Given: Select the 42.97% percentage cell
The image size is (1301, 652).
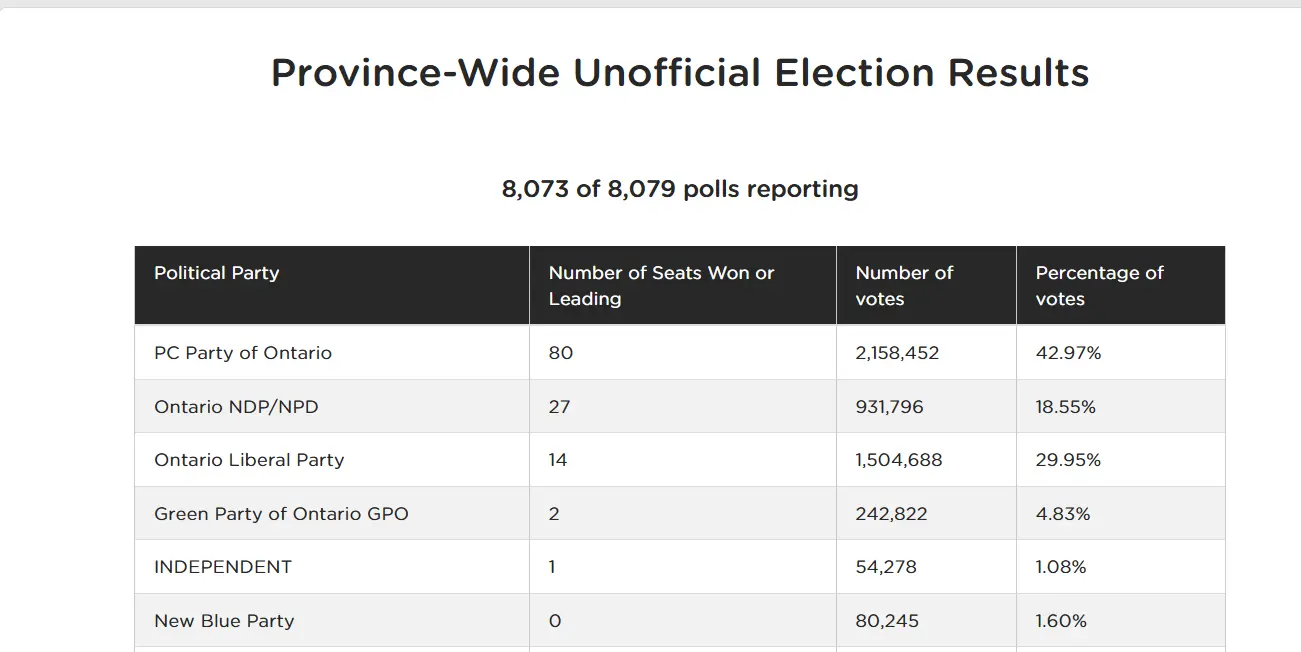Looking at the screenshot, I should point(1068,353).
